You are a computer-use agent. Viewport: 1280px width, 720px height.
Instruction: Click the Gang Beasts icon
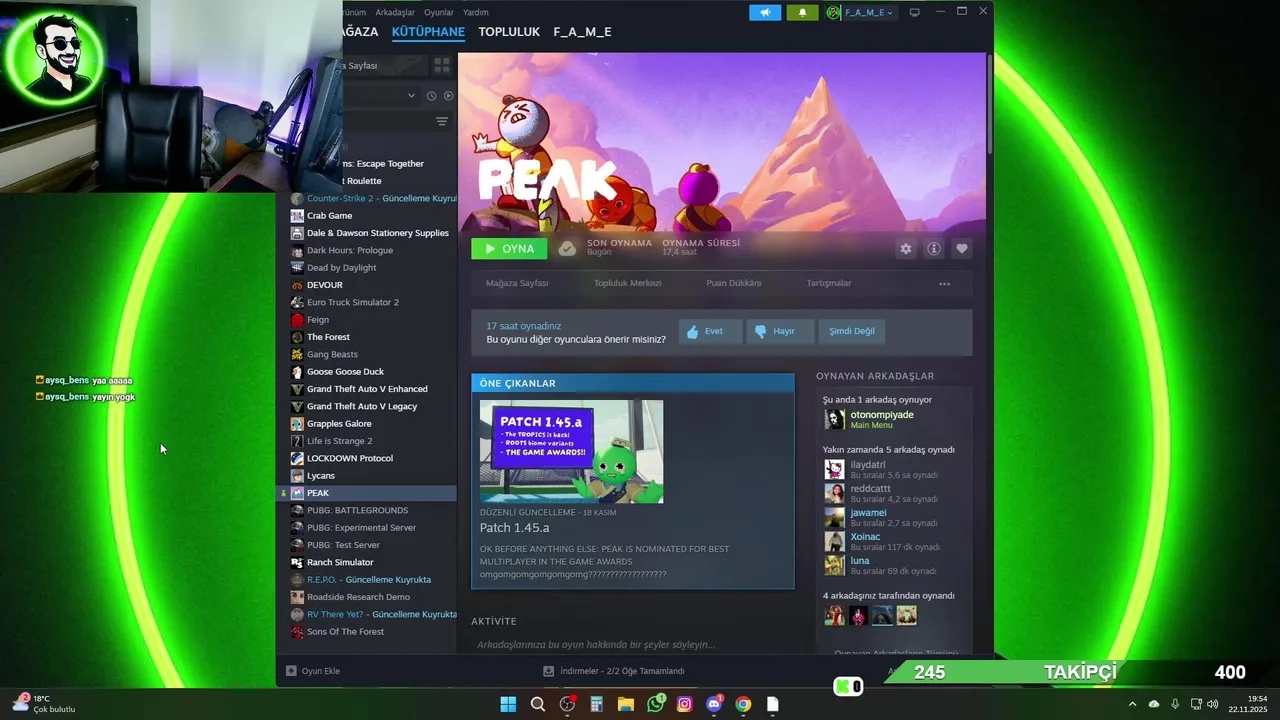click(x=297, y=354)
